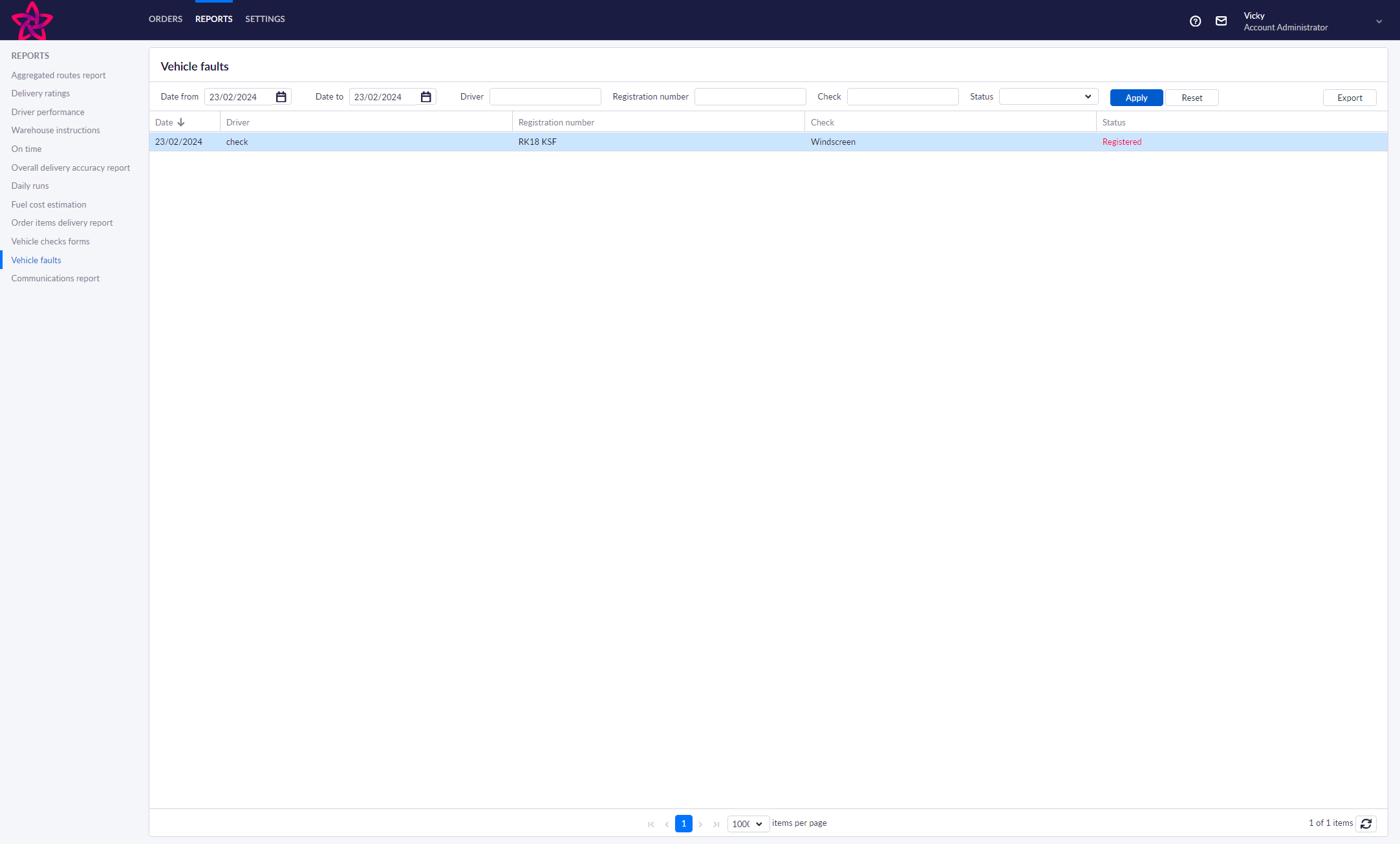Screen dimensions: 1400x844
Task: Open the mail envelope icon
Action: [x=1221, y=21]
